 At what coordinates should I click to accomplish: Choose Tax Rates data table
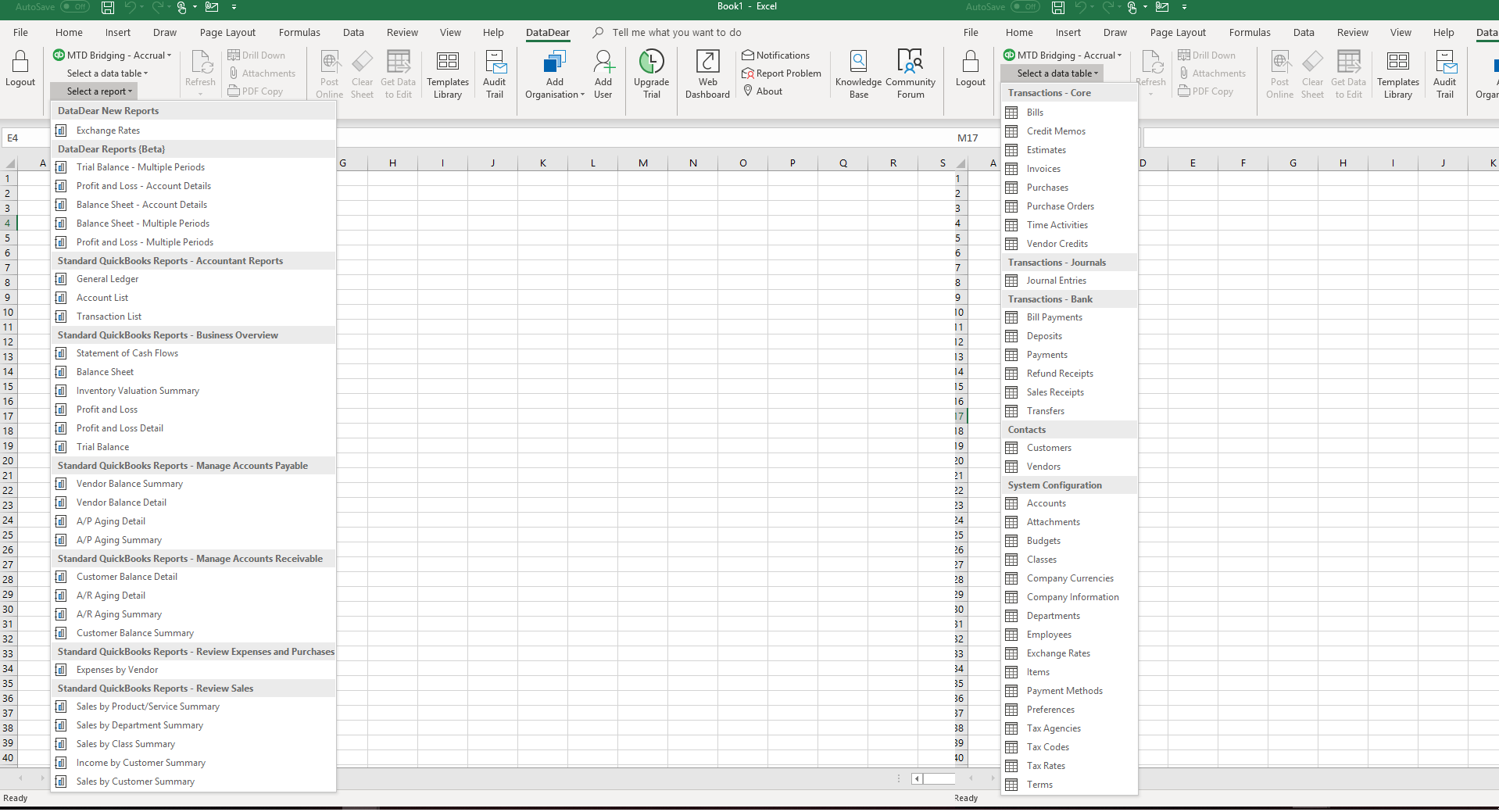1069,766
